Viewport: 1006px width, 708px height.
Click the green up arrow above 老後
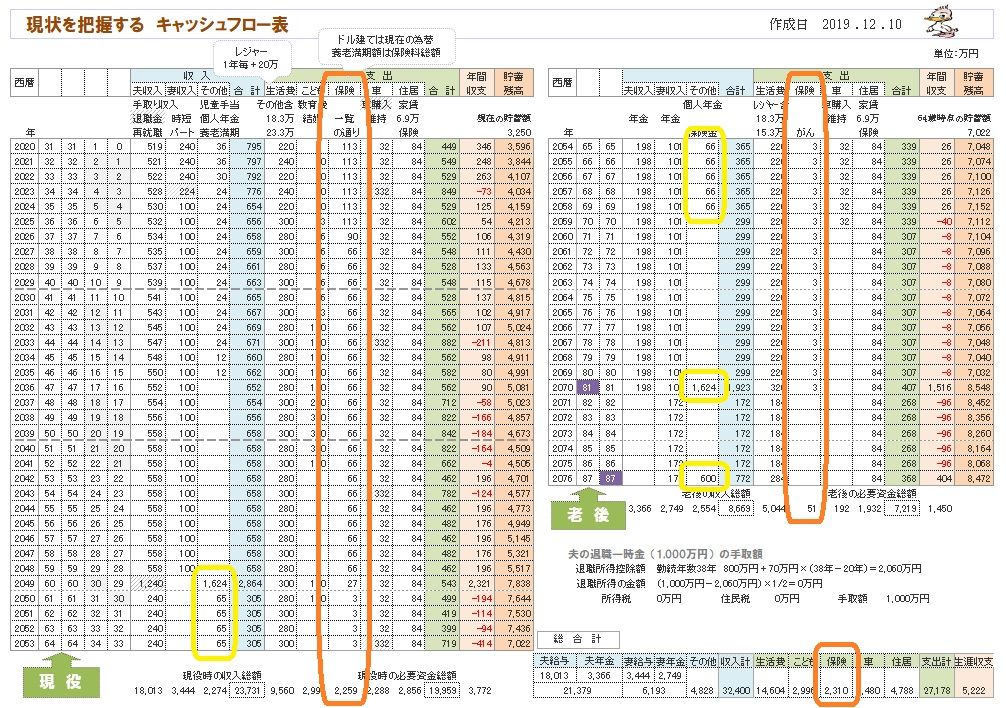click(x=588, y=493)
